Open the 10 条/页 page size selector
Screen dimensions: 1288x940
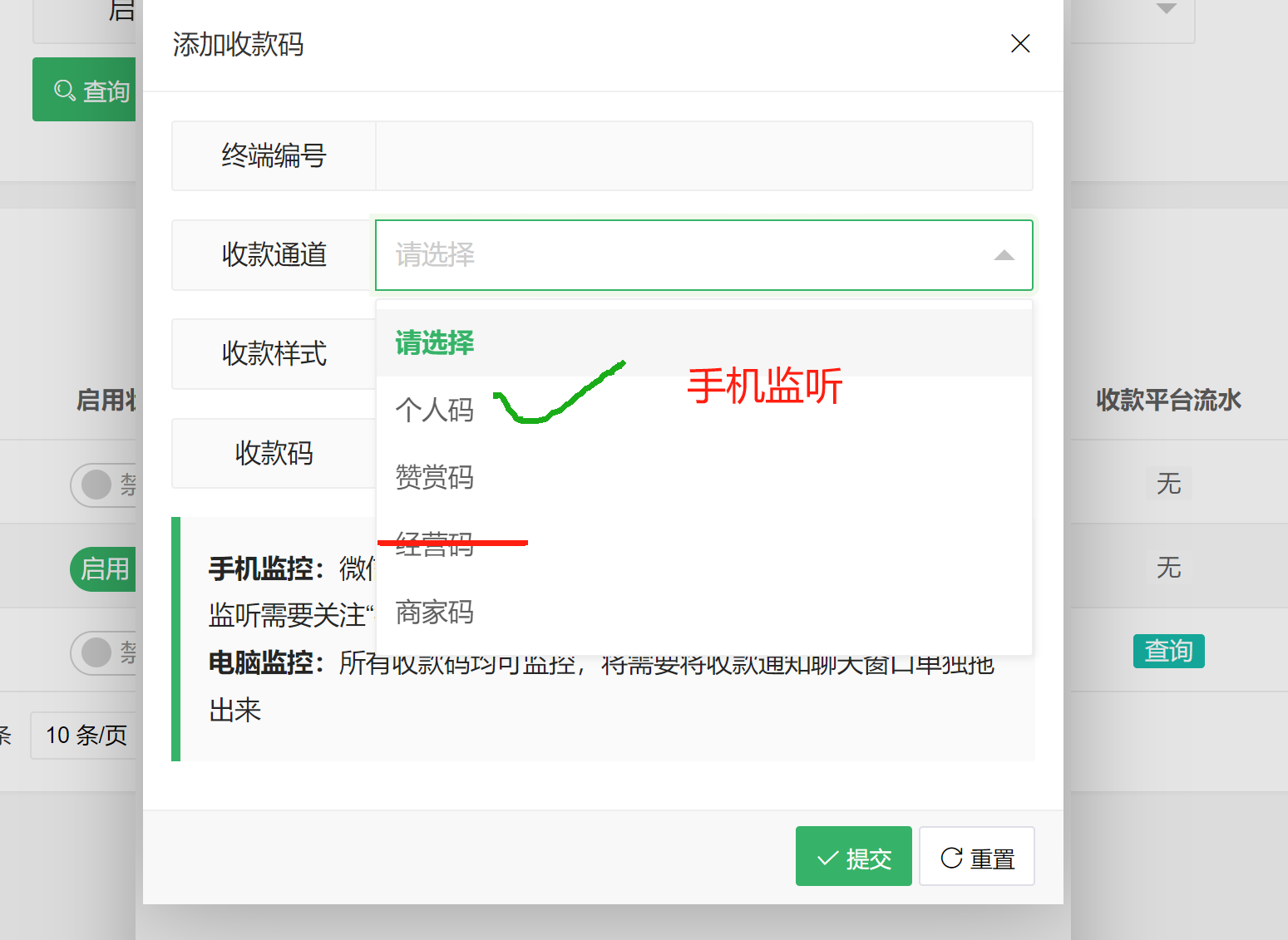tap(86, 736)
